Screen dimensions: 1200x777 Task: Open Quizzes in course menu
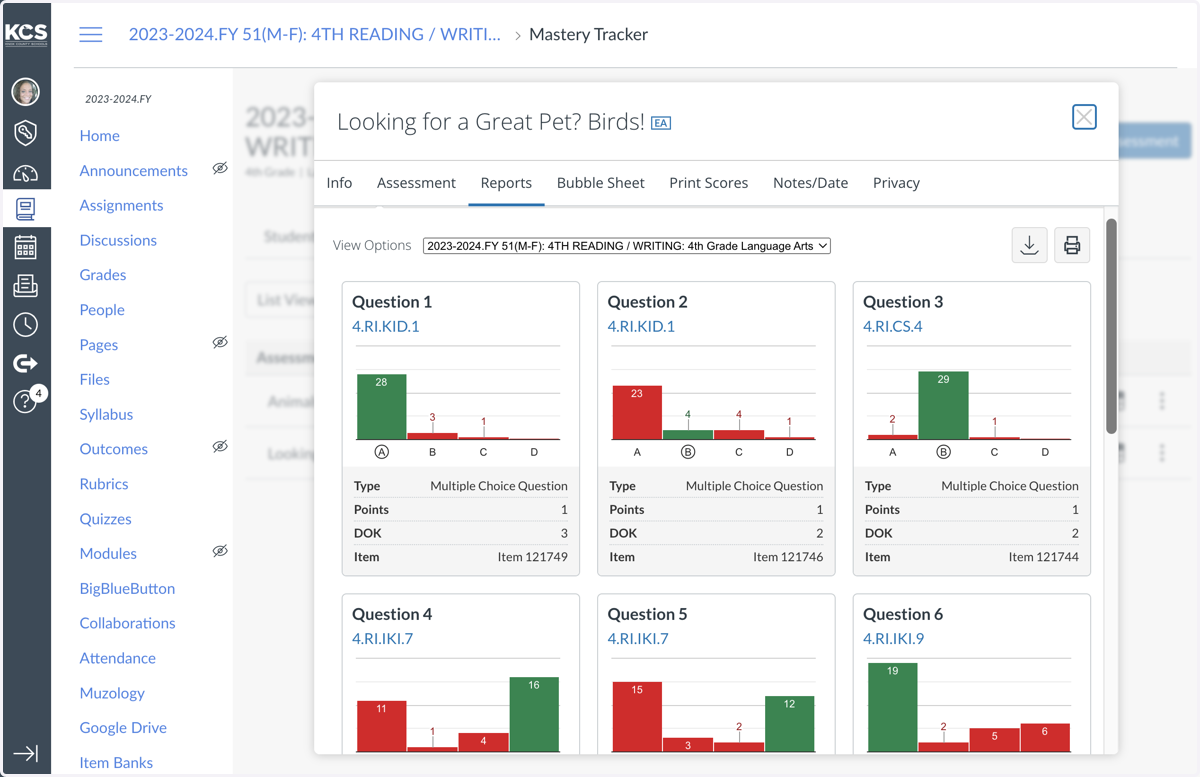[x=106, y=519]
